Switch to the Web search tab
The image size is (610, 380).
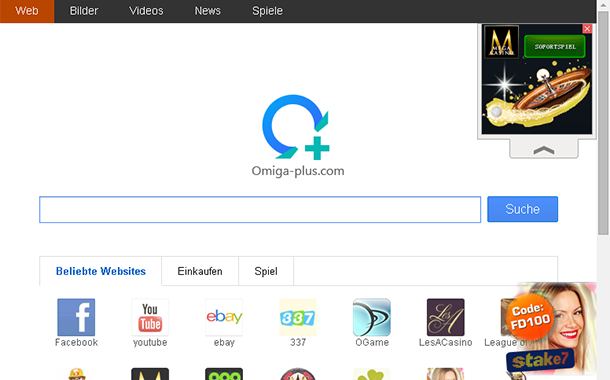27,11
